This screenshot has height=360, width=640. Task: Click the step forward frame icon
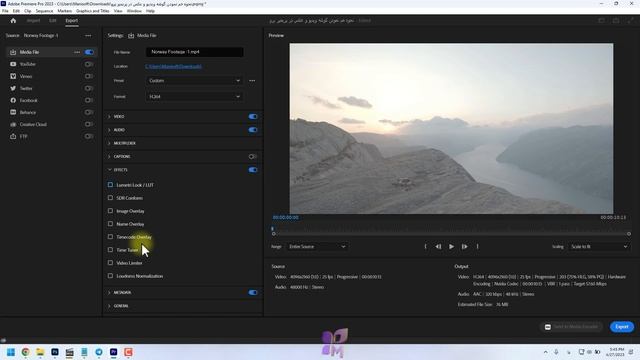point(464,247)
